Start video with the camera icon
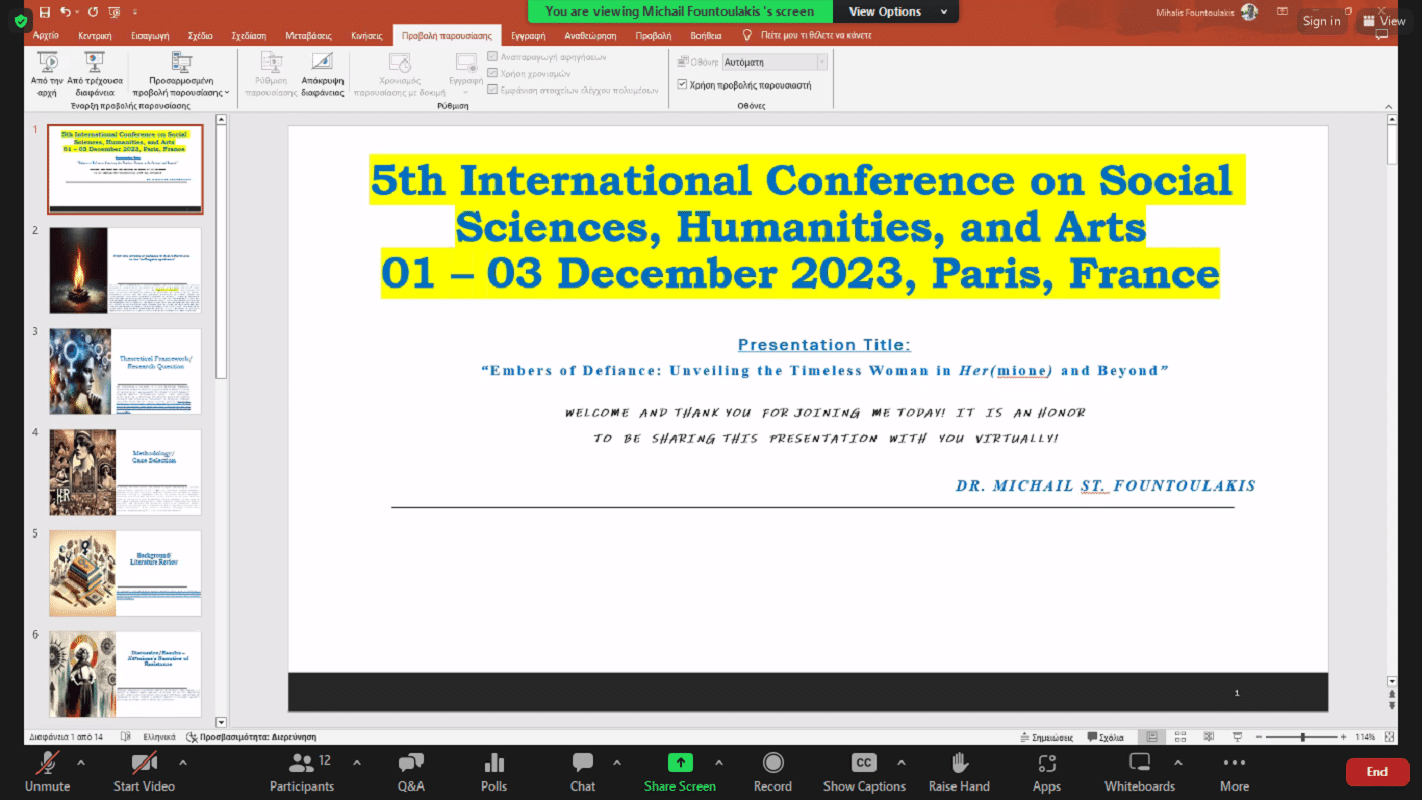Viewport: 1422px width, 800px height. click(x=144, y=764)
